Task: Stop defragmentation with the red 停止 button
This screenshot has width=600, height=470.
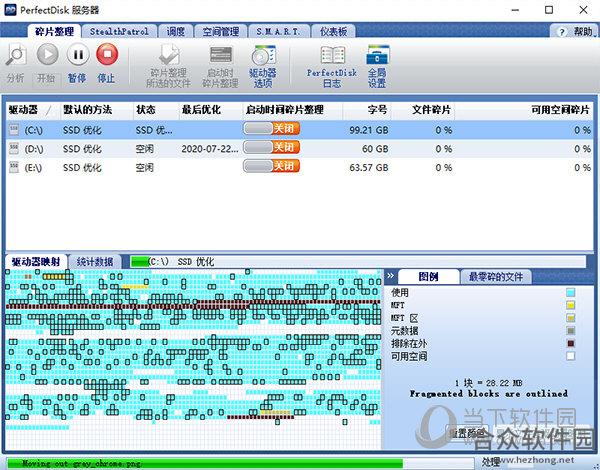Action: pos(107,54)
